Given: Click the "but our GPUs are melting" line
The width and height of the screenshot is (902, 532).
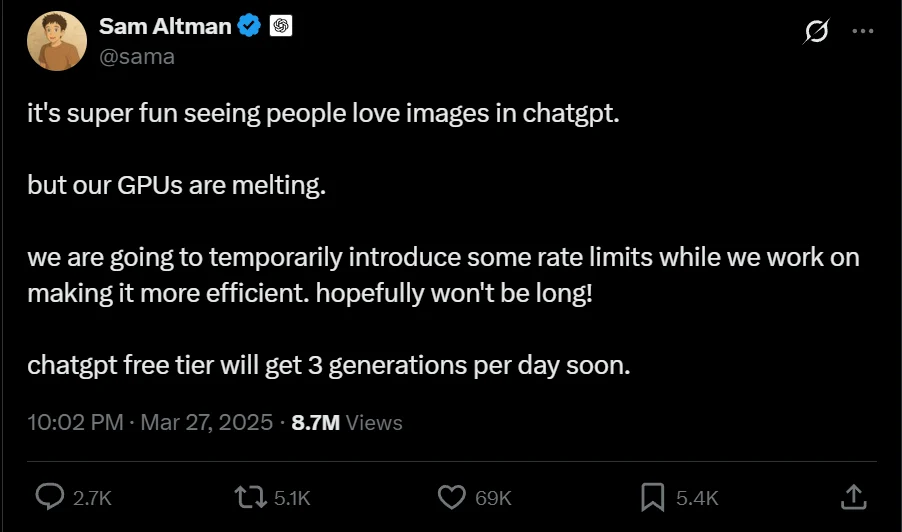Looking at the screenshot, I should 177,187.
